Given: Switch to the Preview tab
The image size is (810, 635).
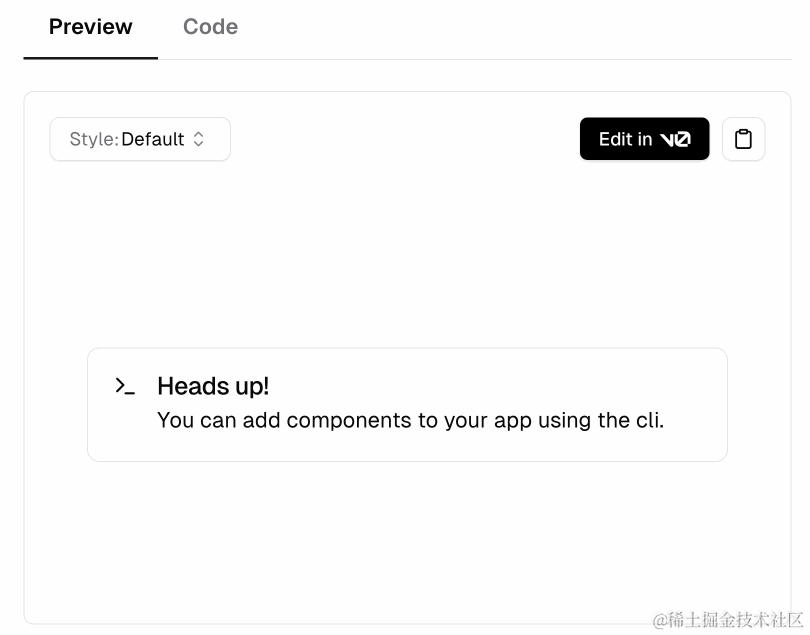Looking at the screenshot, I should point(90,27).
